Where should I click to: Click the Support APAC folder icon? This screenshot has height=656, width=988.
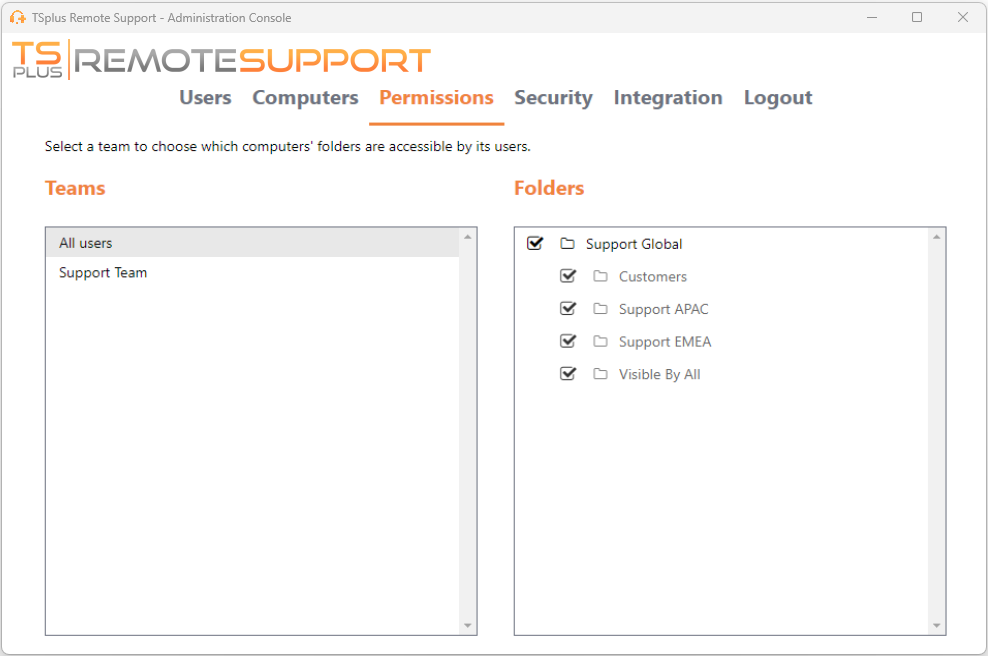(599, 308)
